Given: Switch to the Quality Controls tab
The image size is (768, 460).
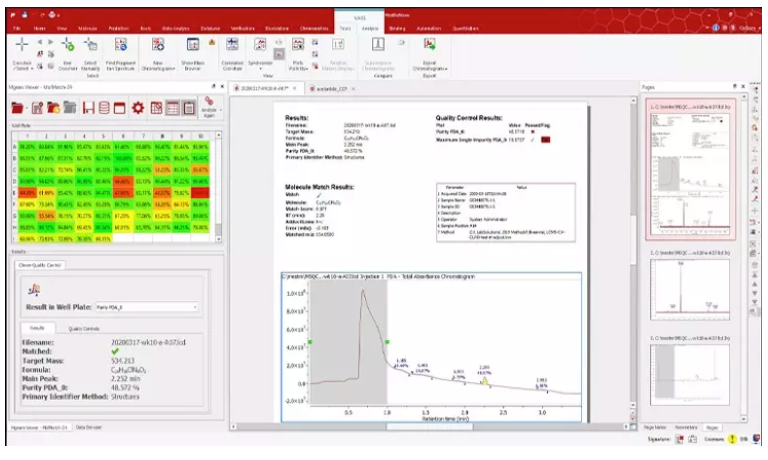Looking at the screenshot, I should point(84,327).
